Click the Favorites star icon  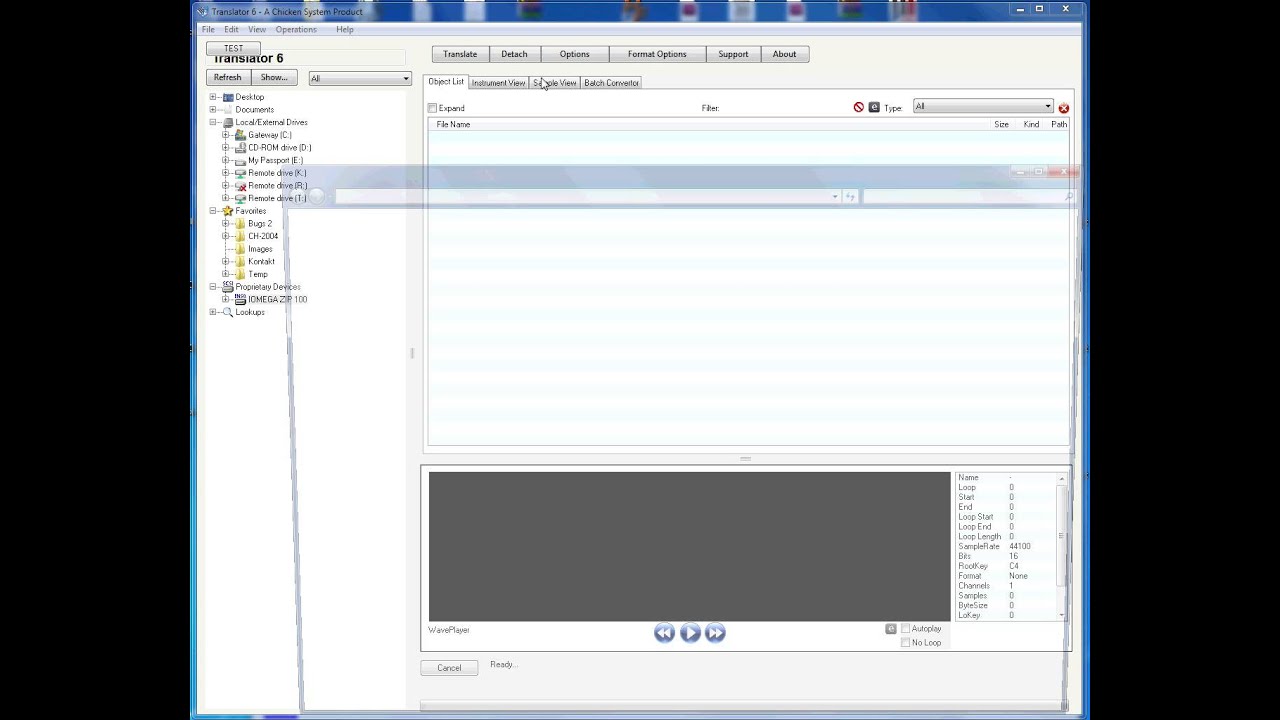[x=228, y=211]
